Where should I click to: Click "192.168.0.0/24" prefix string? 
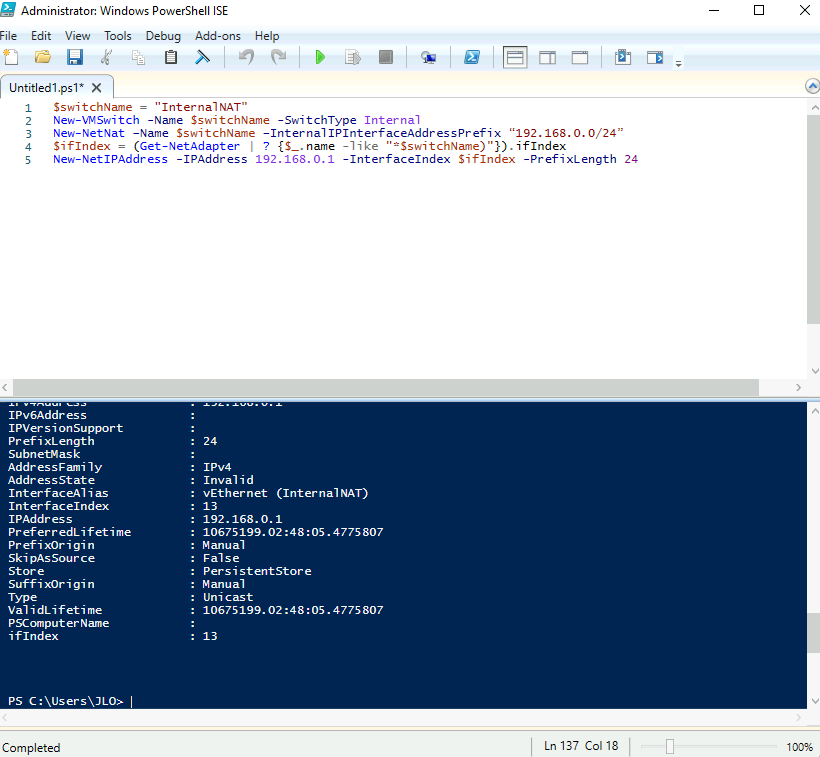click(566, 133)
